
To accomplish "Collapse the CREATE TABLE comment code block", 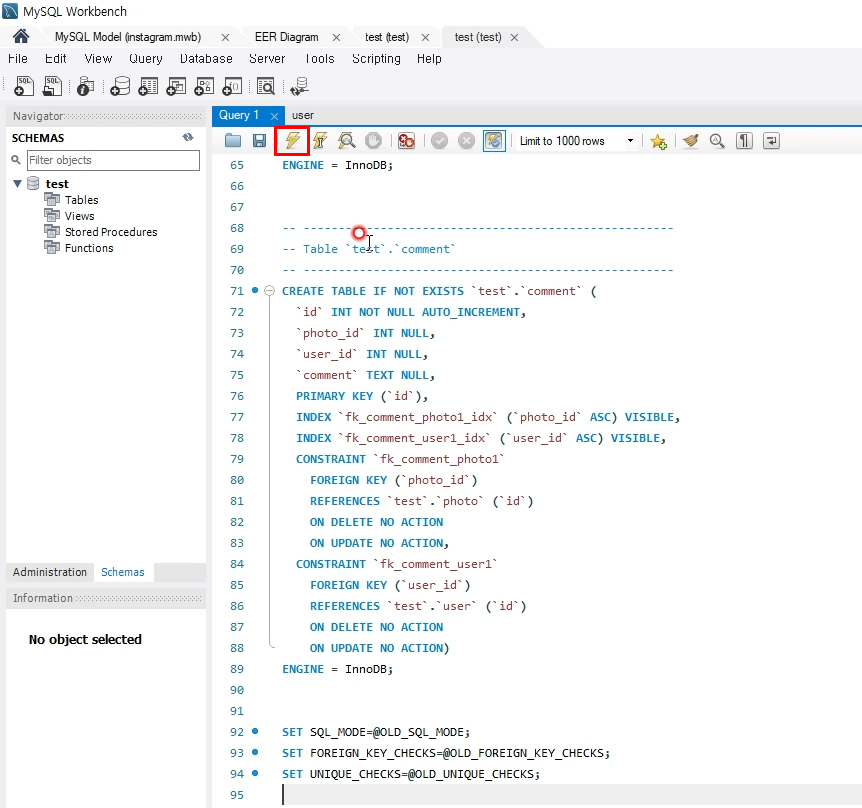I will pos(269,291).
